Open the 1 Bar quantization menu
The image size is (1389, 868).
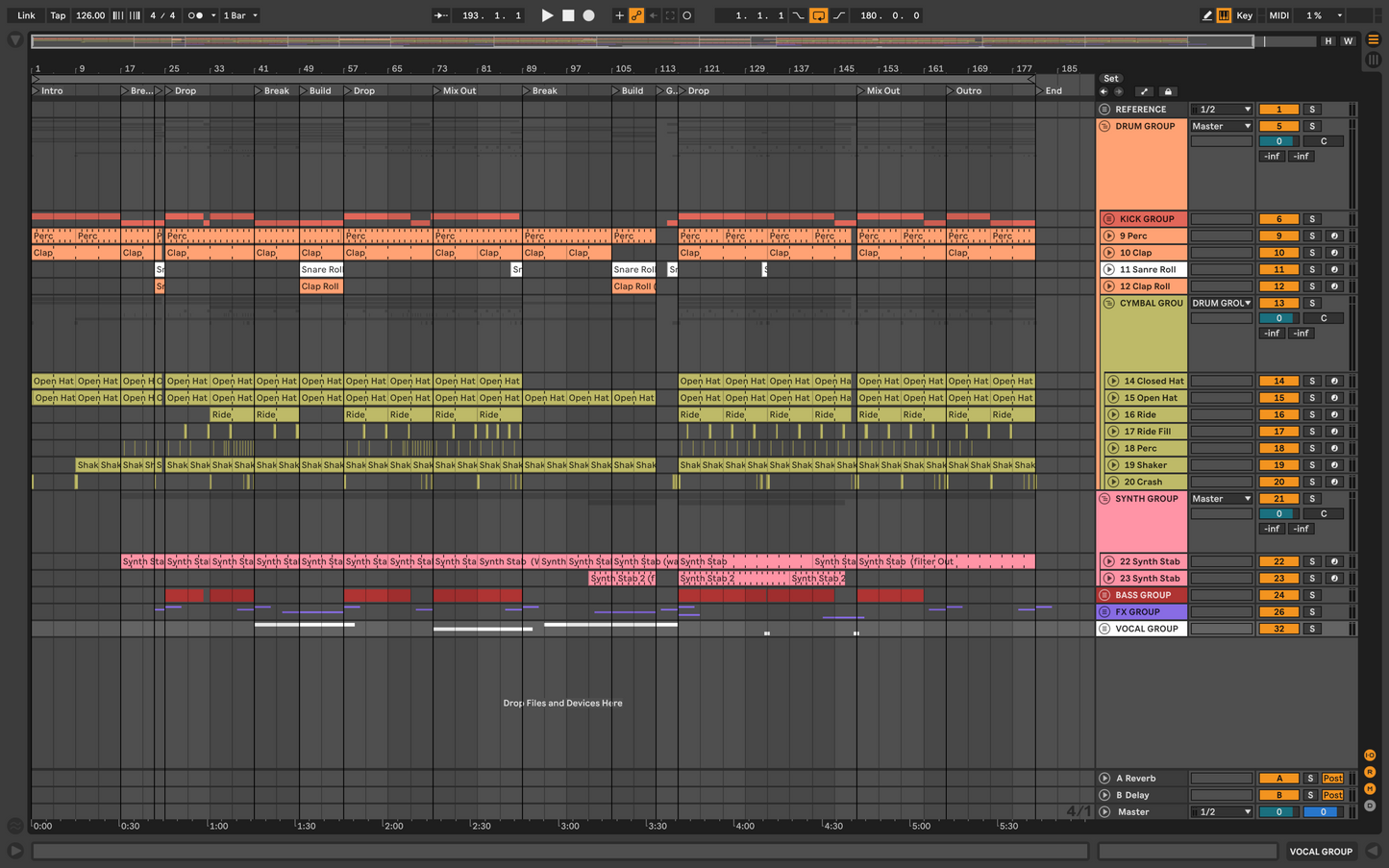click(x=240, y=15)
